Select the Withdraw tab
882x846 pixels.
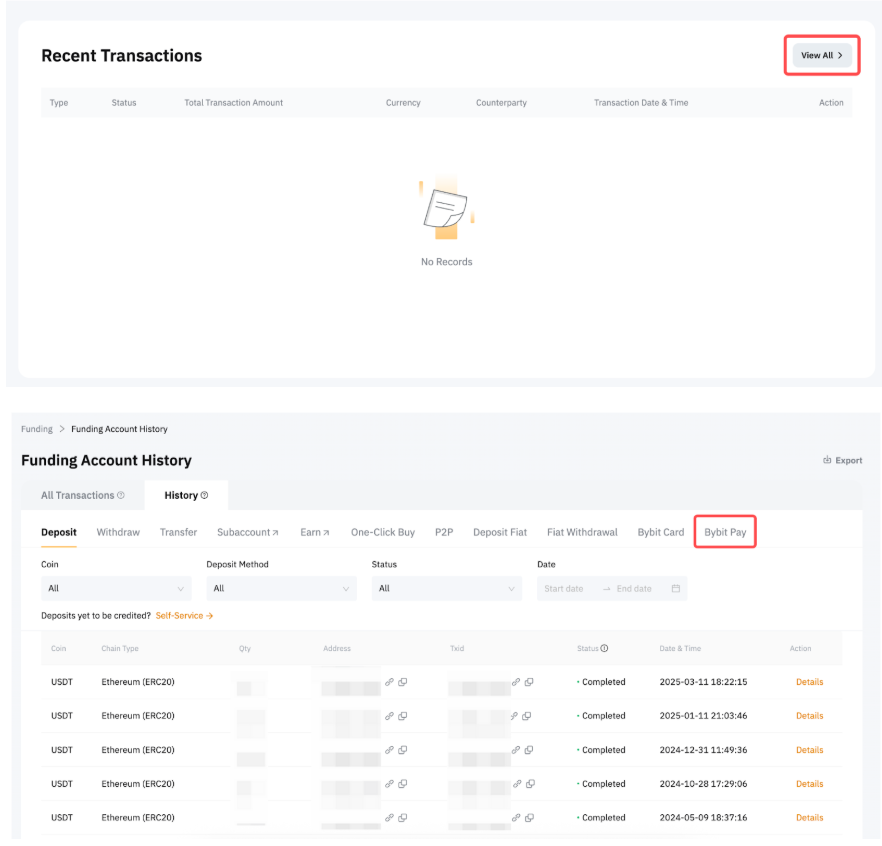coord(118,532)
